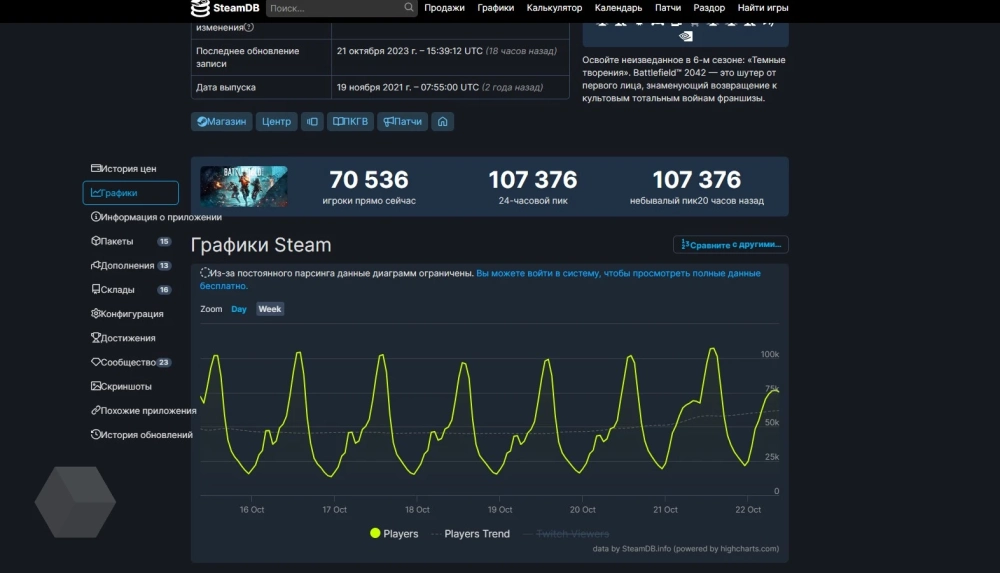Toggle Players Trend series in legend

click(x=470, y=534)
